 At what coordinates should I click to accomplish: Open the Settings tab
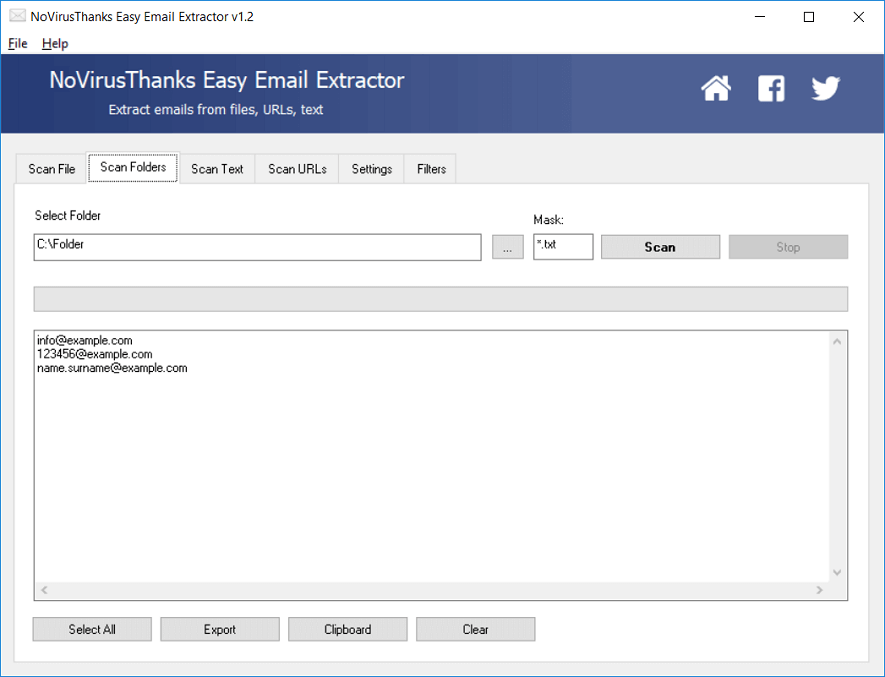372,169
